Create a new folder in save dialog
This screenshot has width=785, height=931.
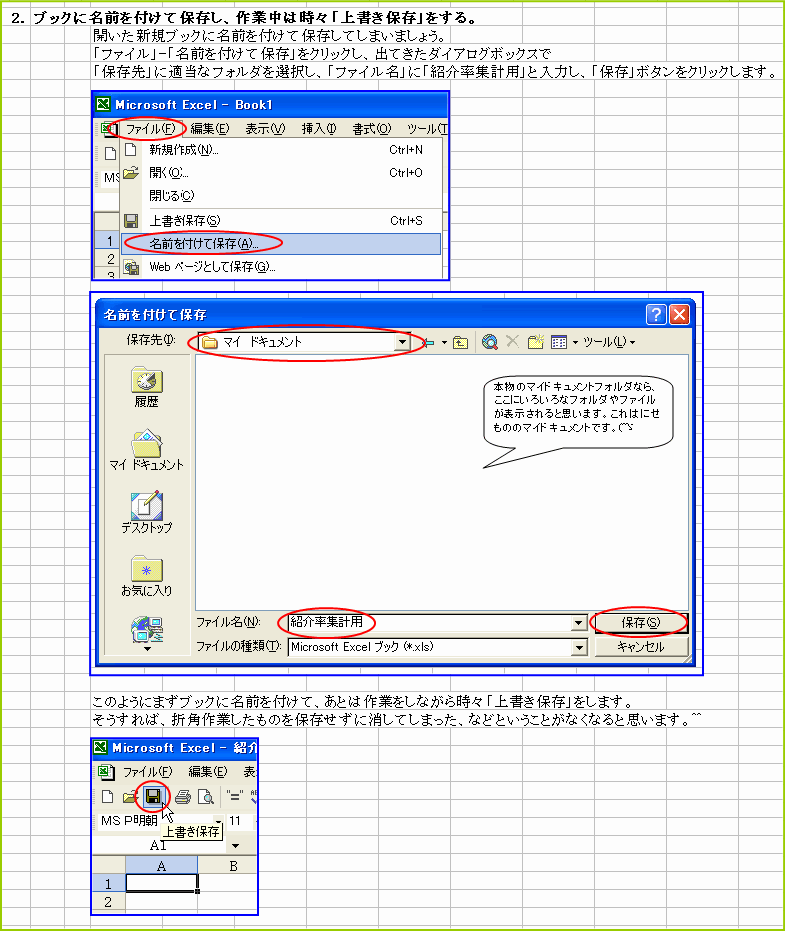tap(536, 342)
